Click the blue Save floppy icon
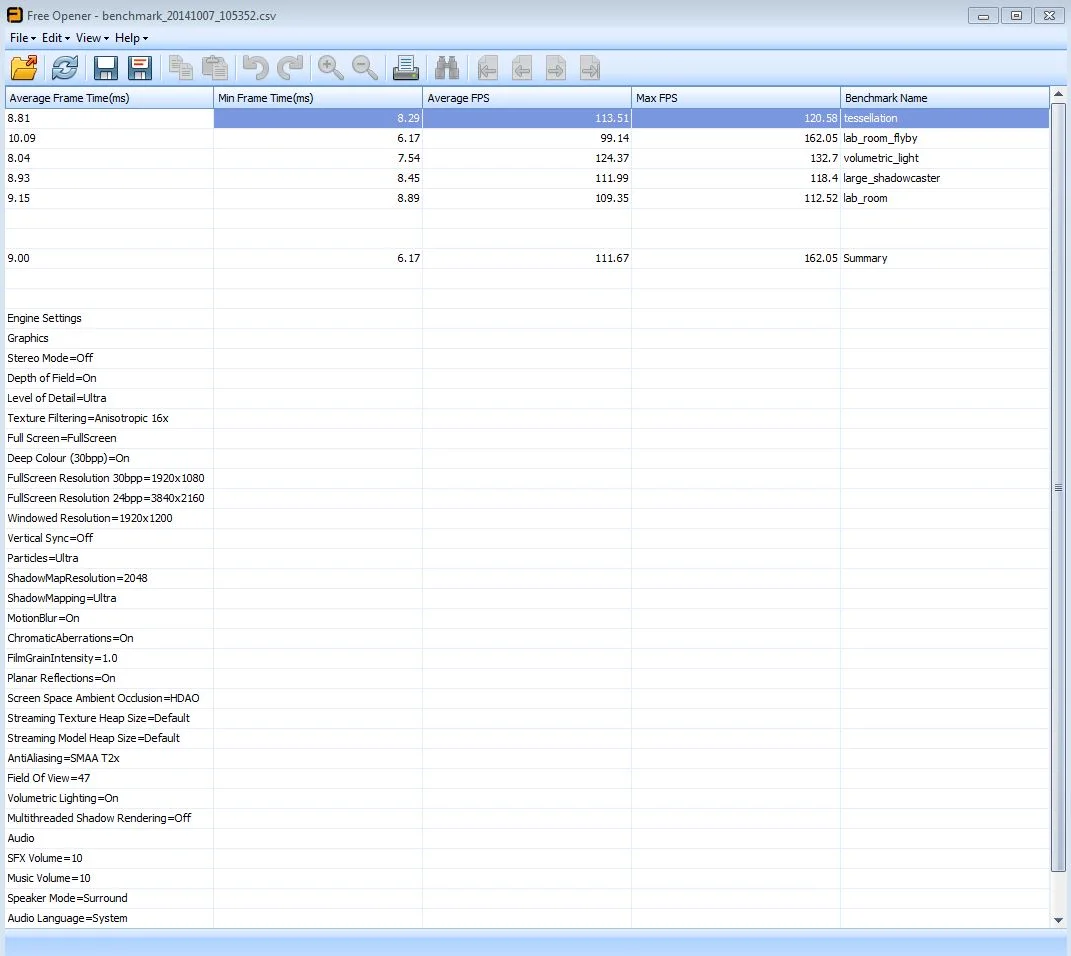 point(105,68)
